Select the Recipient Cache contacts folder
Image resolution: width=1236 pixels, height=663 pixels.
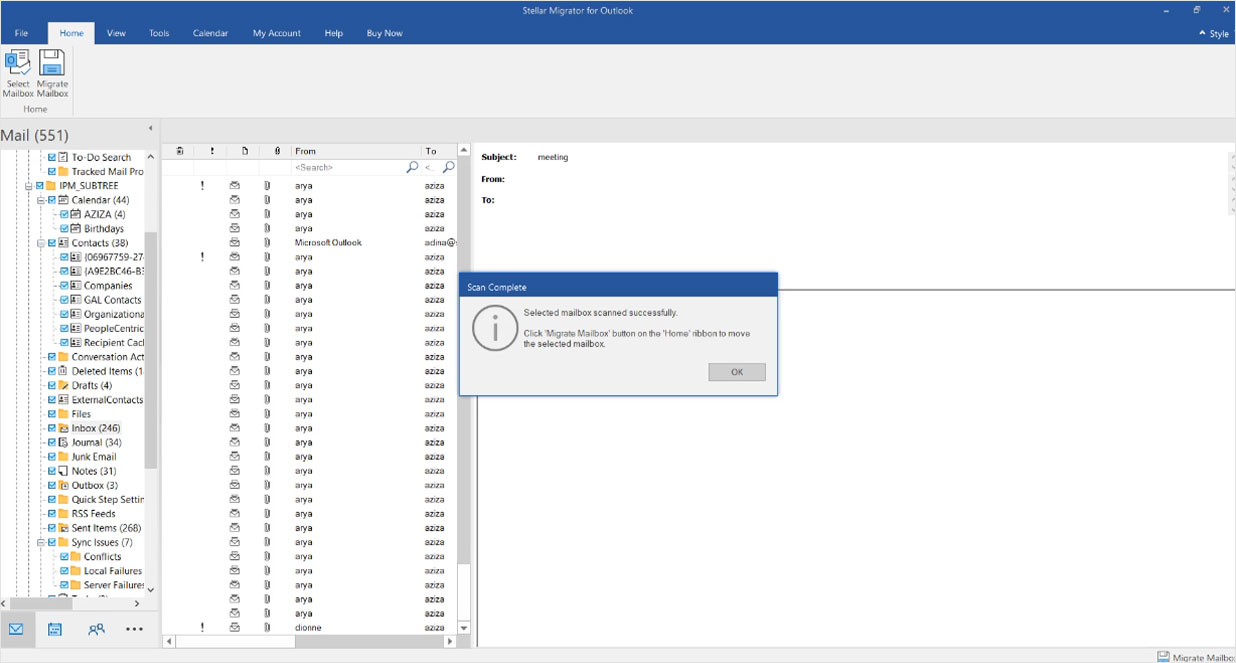tap(114, 343)
